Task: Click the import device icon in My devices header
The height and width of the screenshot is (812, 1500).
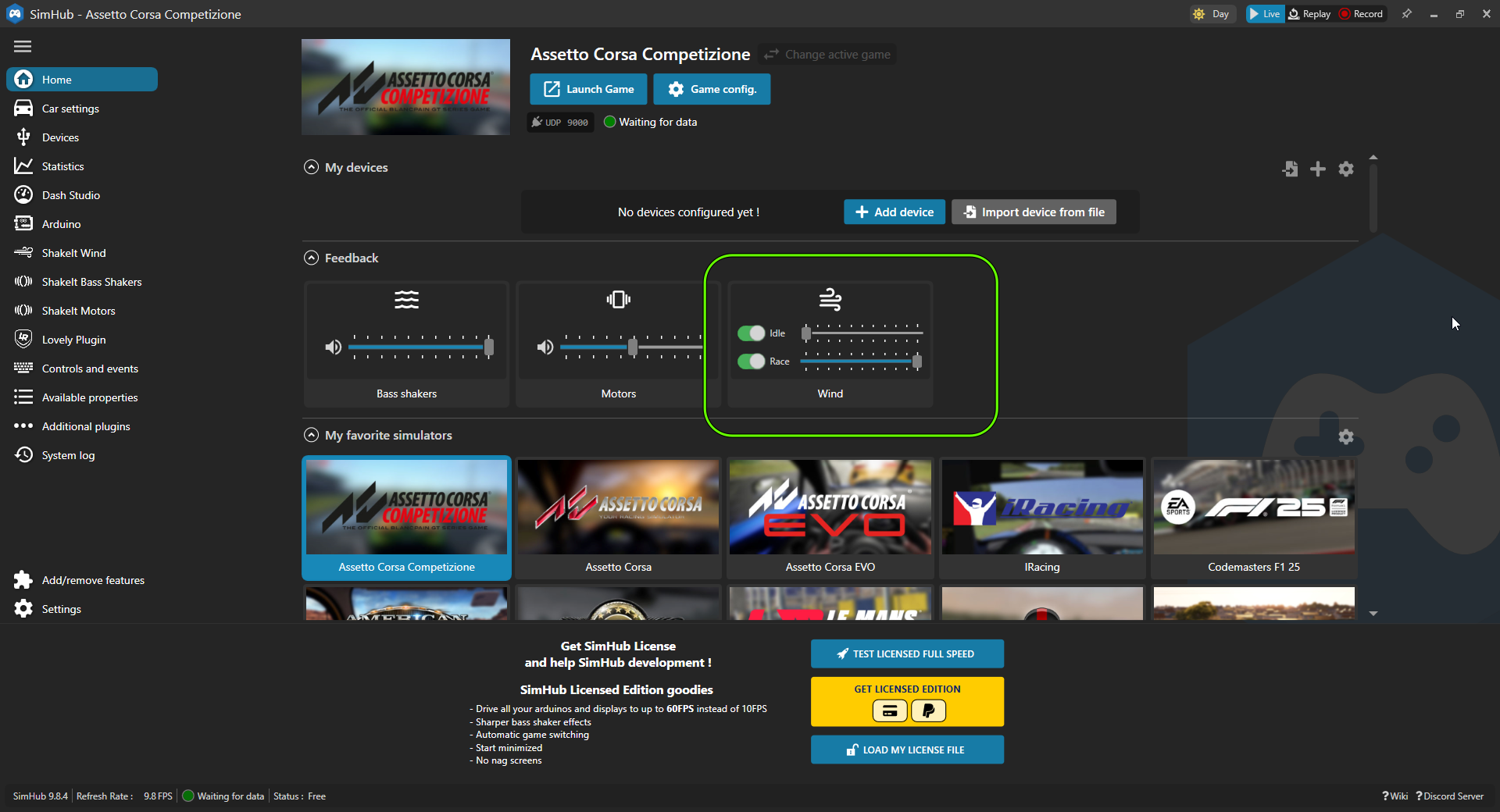Action: [x=1290, y=169]
